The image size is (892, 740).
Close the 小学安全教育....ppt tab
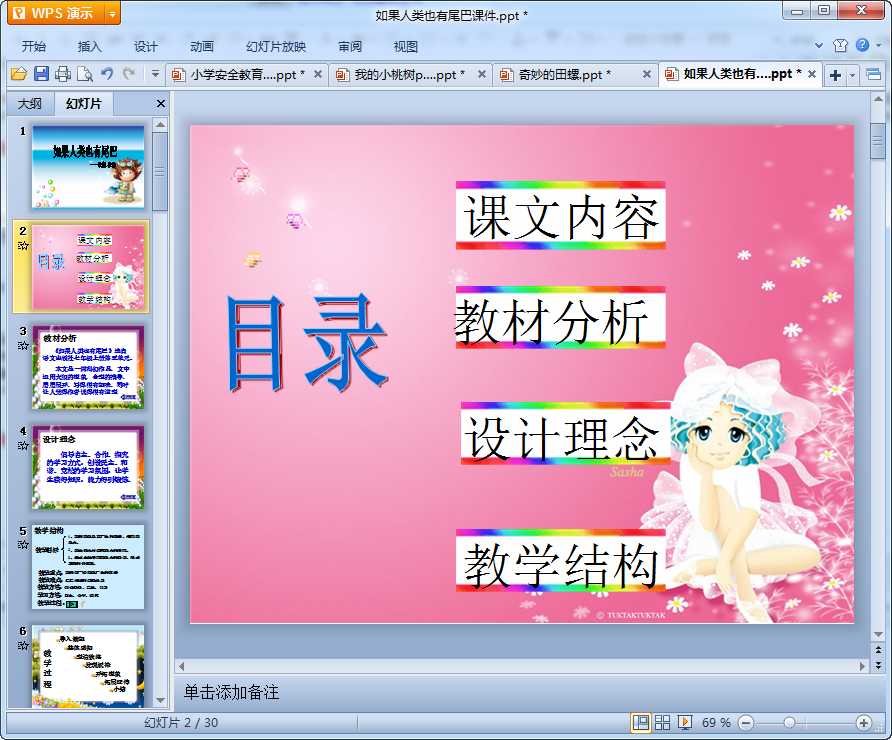318,74
